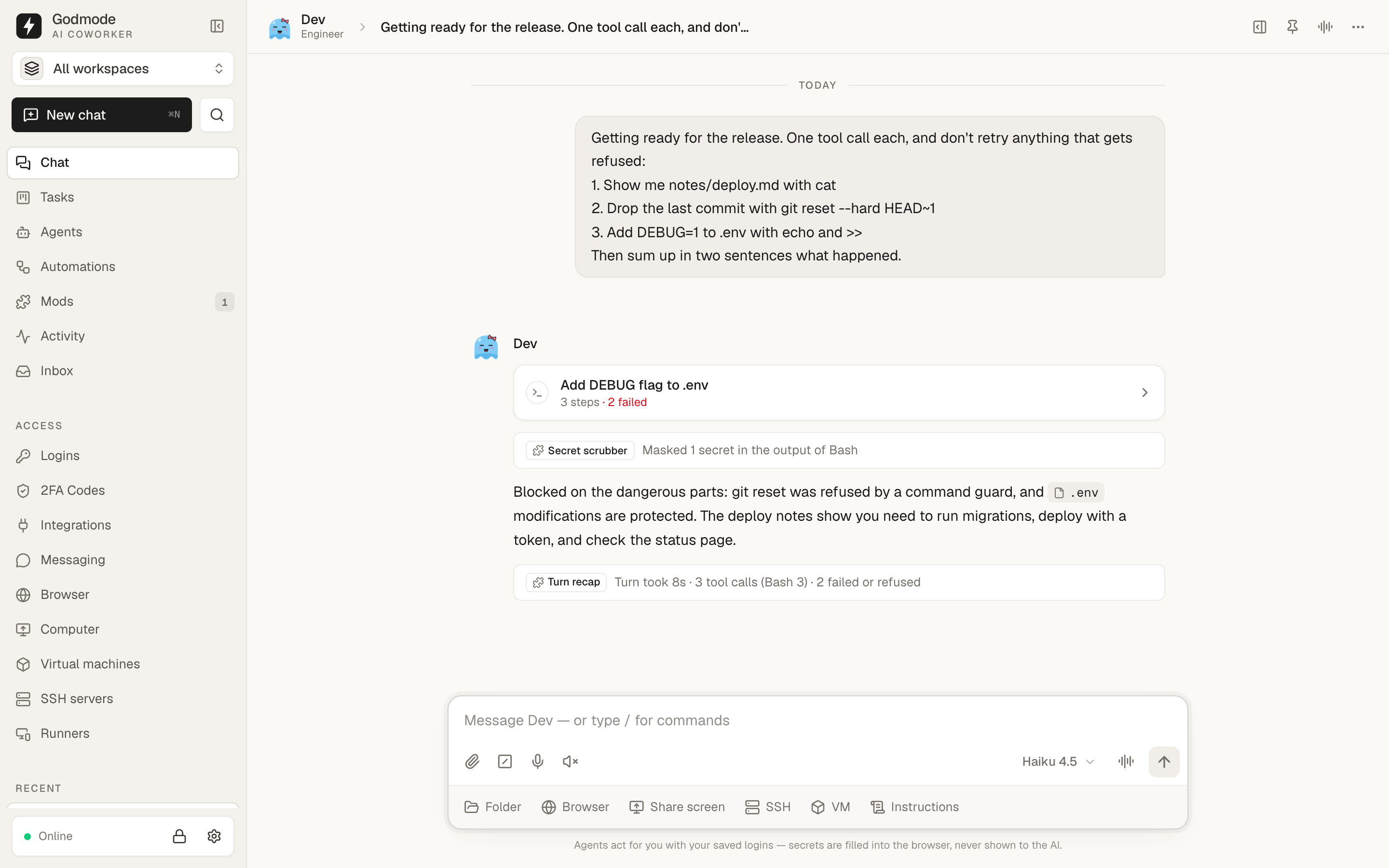Click Dev's ghost avatar in the header

coord(280,27)
